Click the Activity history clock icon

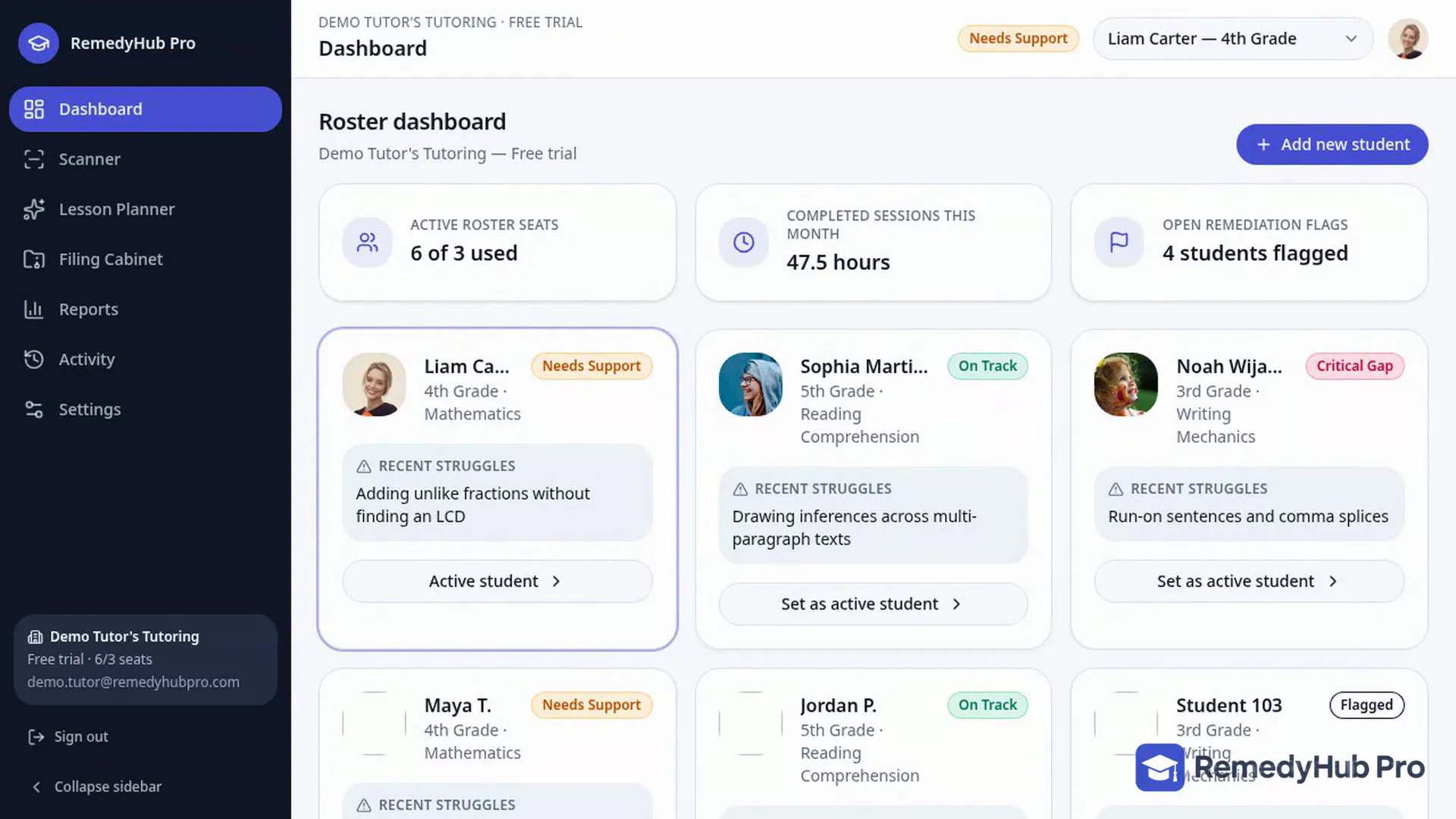[34, 359]
